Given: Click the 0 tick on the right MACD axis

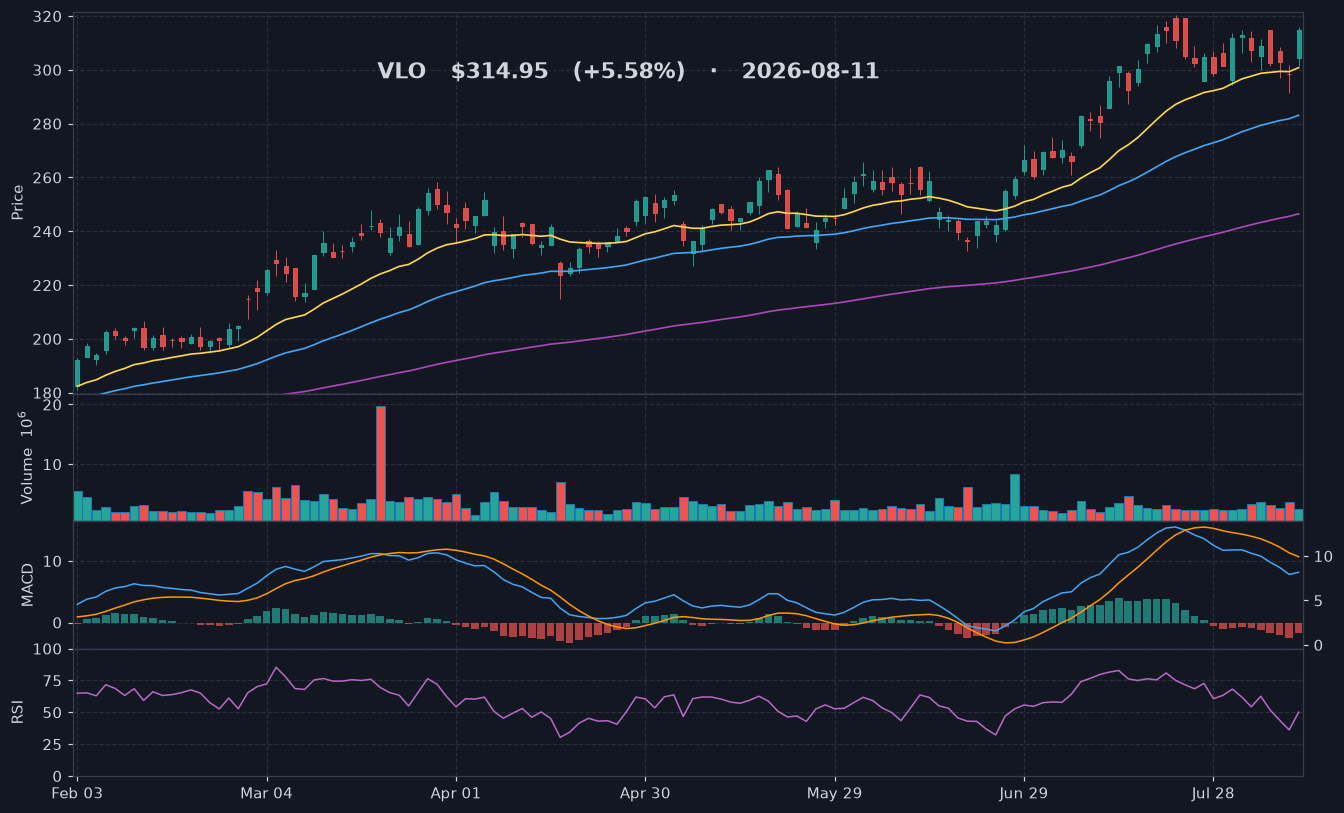Looking at the screenshot, I should (x=1317, y=646).
